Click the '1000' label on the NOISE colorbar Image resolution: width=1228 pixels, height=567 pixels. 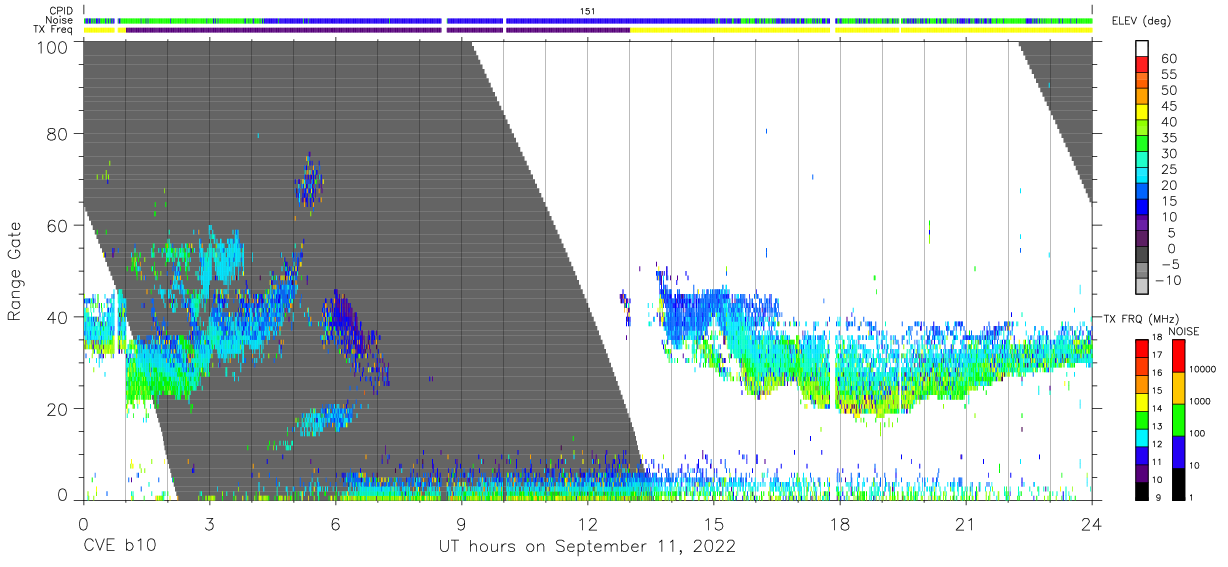click(x=1202, y=401)
